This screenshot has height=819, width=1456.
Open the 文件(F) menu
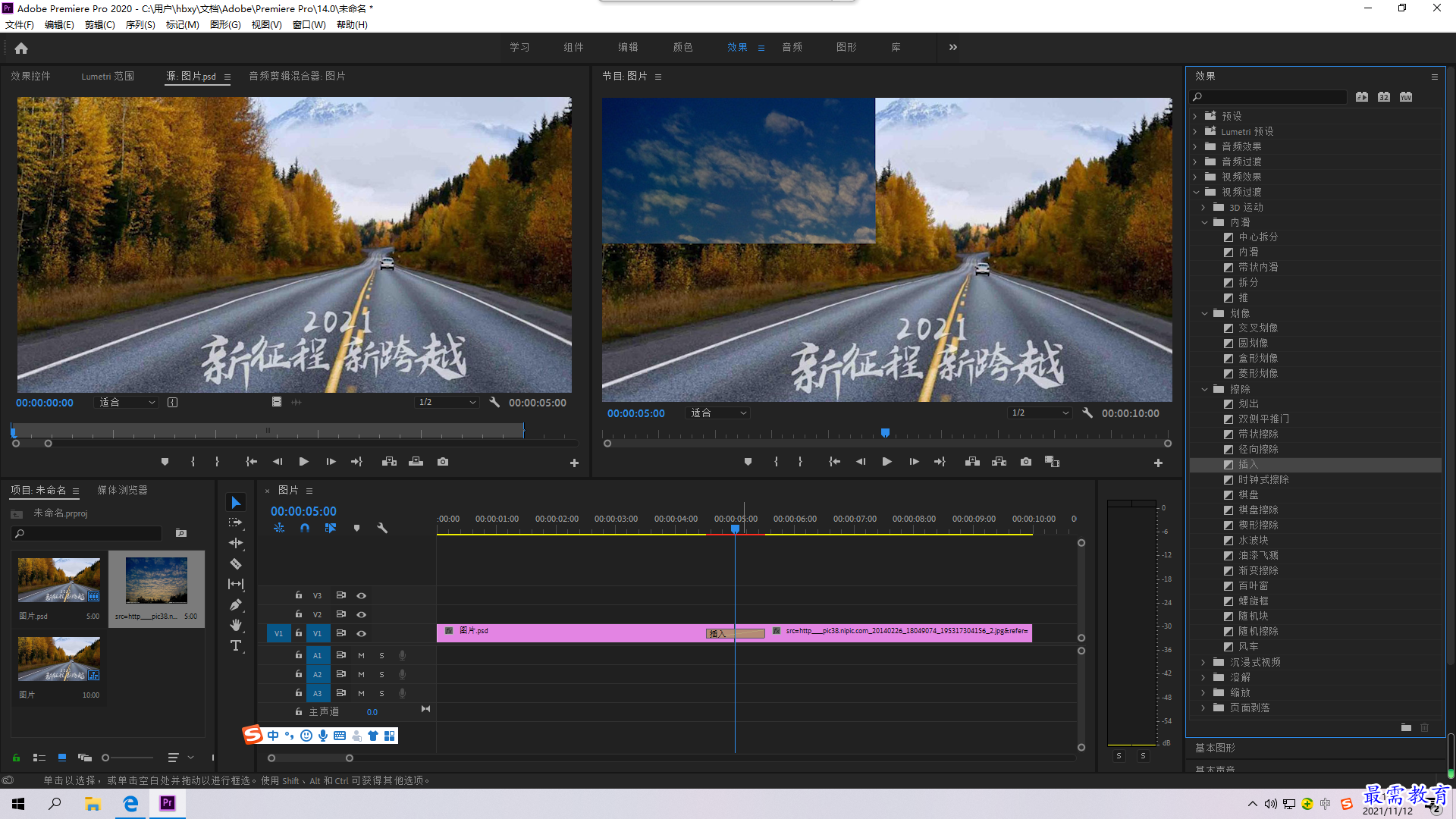pyautogui.click(x=20, y=25)
